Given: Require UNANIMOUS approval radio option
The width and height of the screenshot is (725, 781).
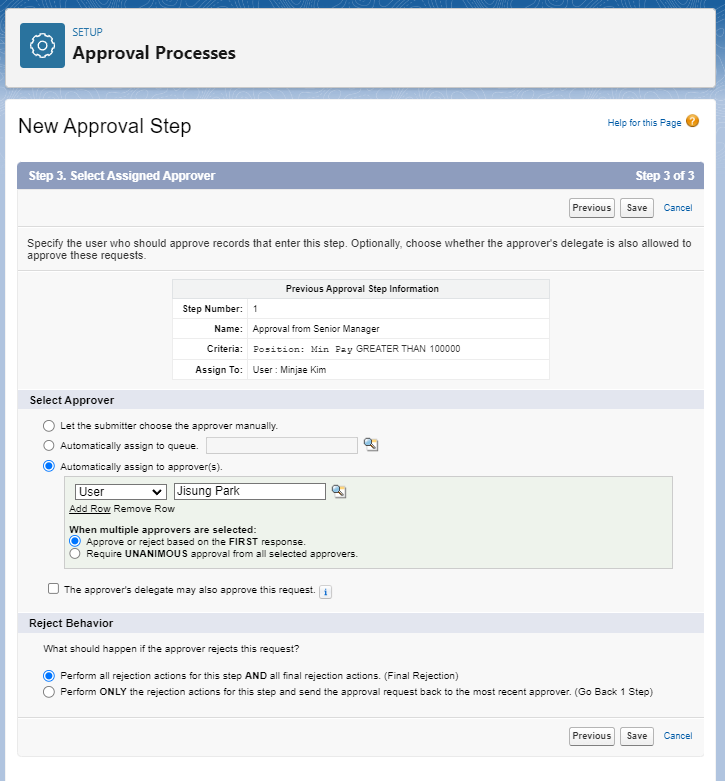Looking at the screenshot, I should [75, 553].
